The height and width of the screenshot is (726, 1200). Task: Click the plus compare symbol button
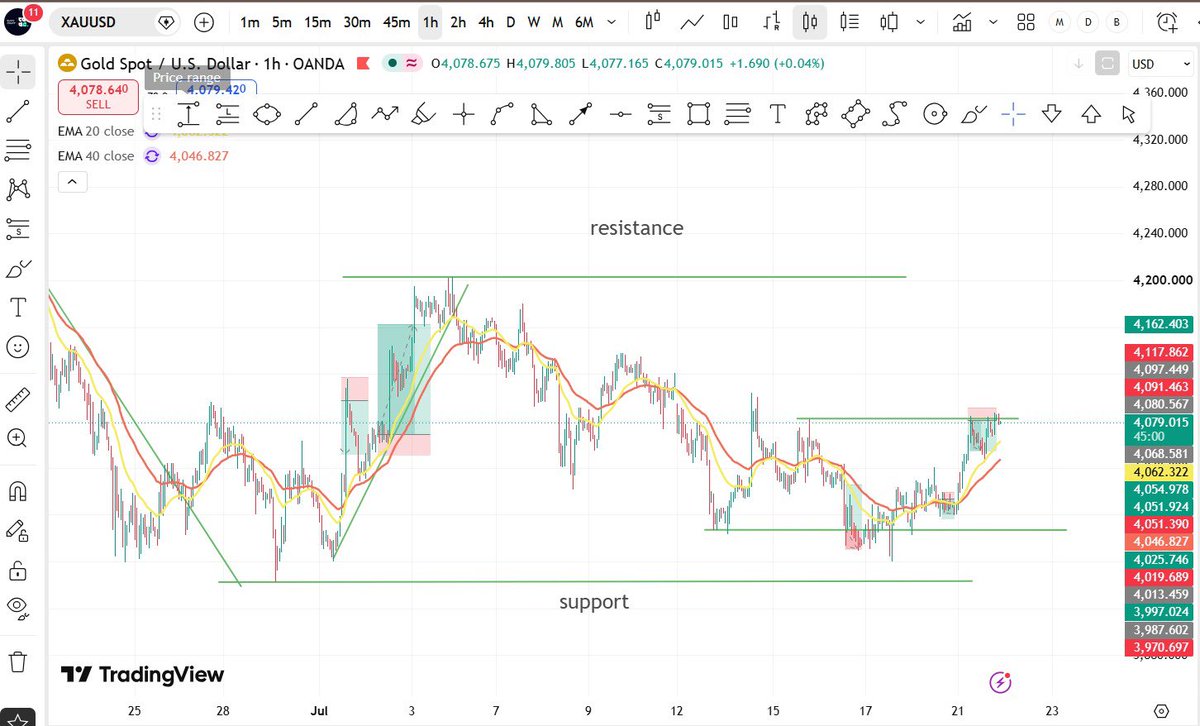click(x=204, y=21)
